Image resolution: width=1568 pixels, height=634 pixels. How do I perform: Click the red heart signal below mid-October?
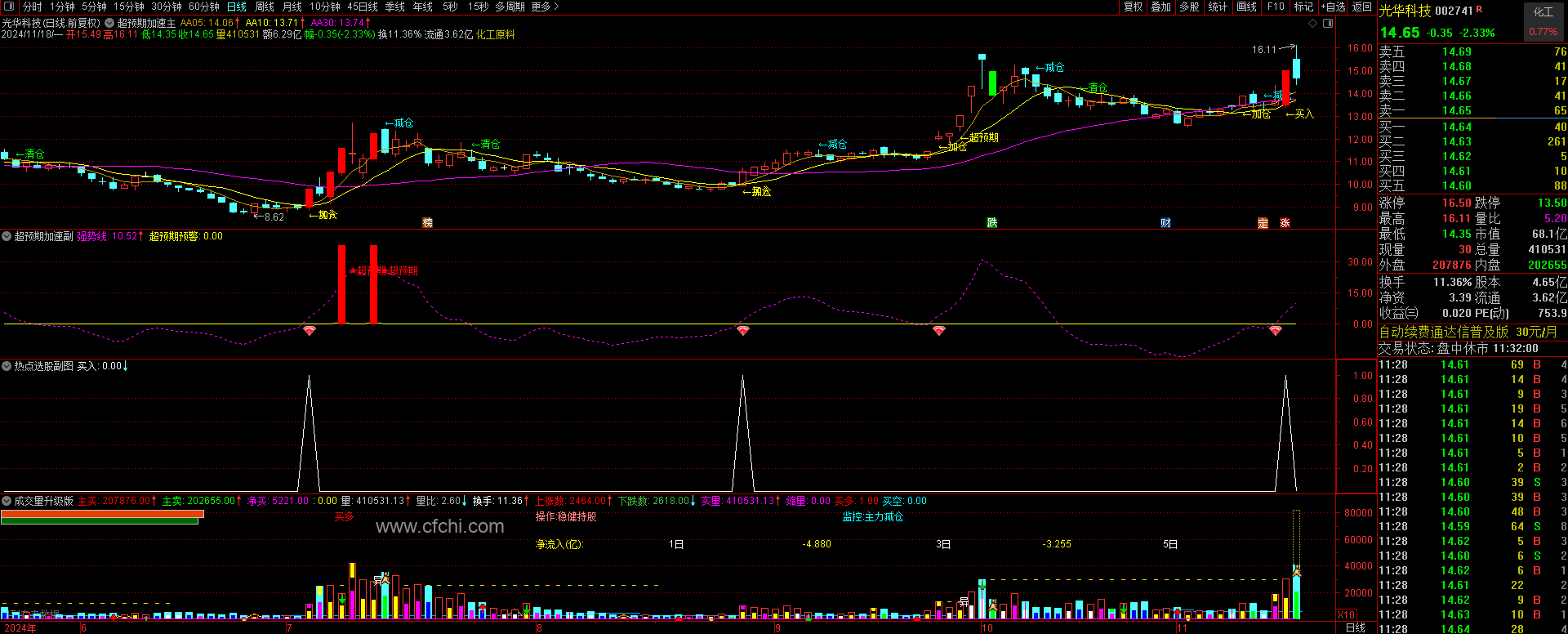pos(939,330)
